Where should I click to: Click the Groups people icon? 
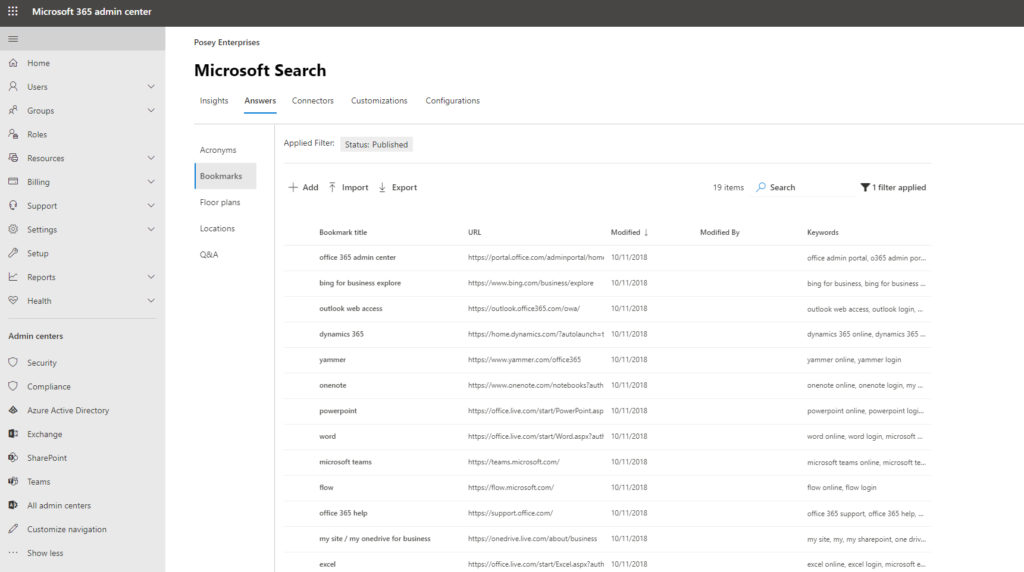pyautogui.click(x=13, y=110)
